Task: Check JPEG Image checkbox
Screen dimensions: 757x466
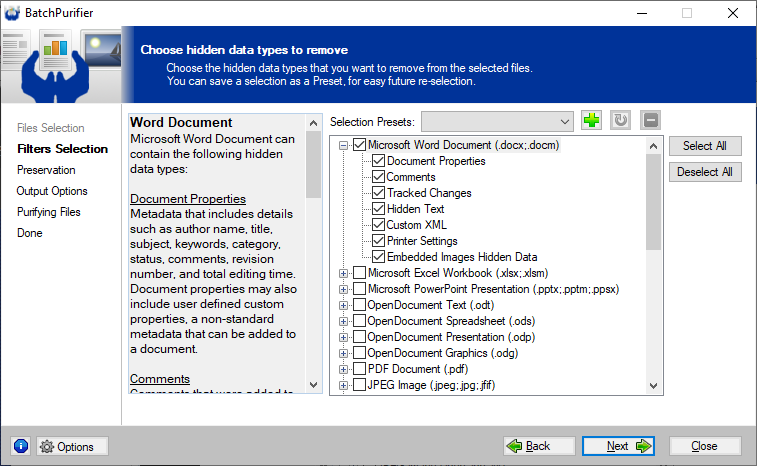Action: [x=359, y=385]
